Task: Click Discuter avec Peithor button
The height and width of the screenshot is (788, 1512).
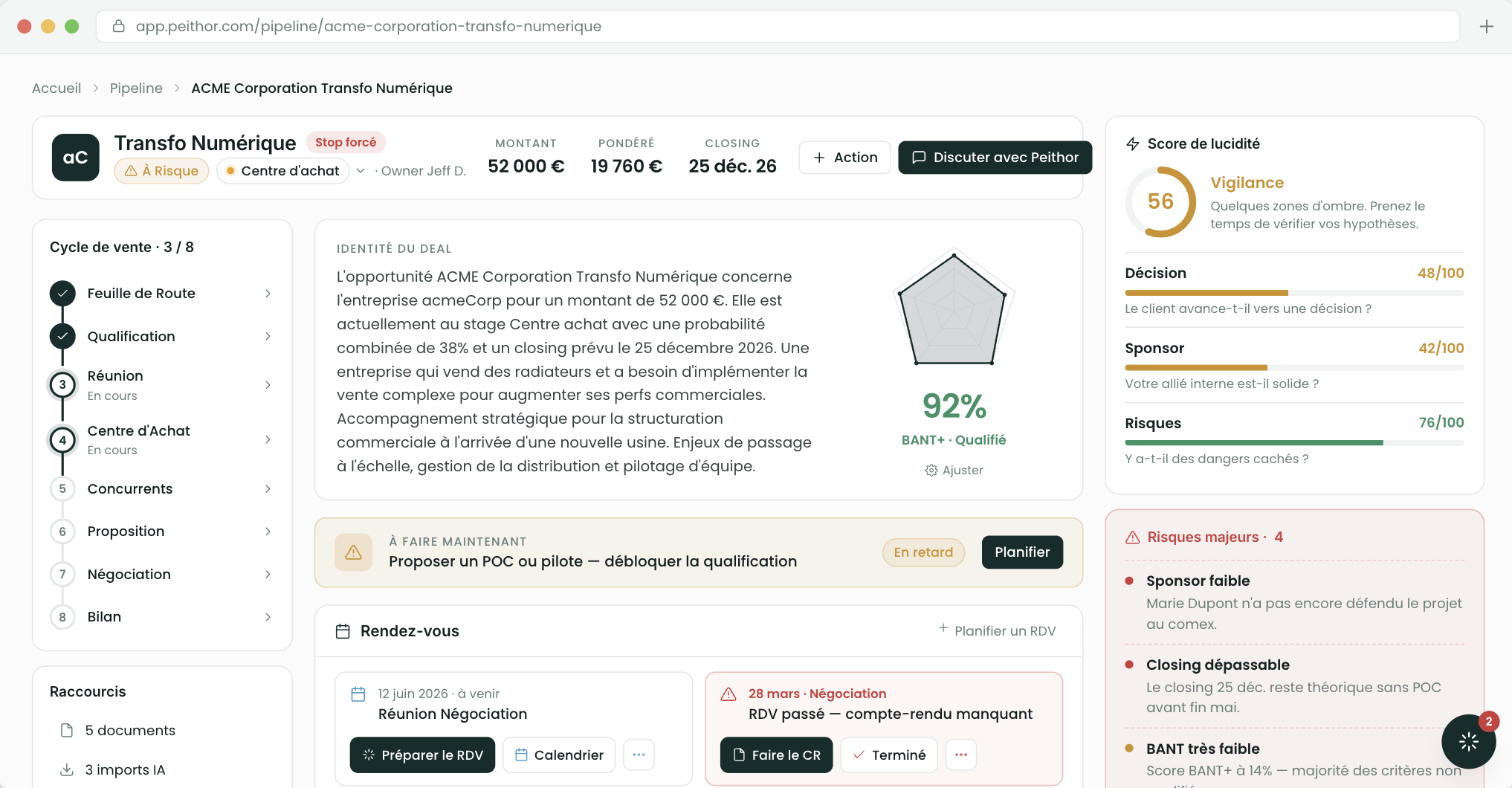Action: 995,158
